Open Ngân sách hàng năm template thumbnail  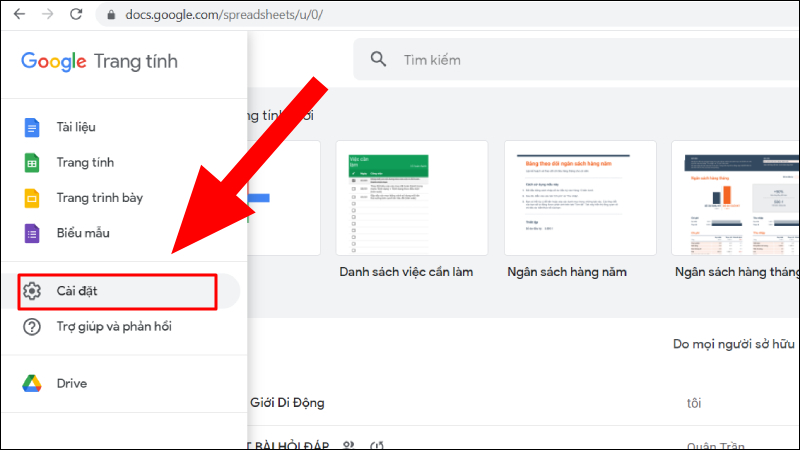point(580,198)
